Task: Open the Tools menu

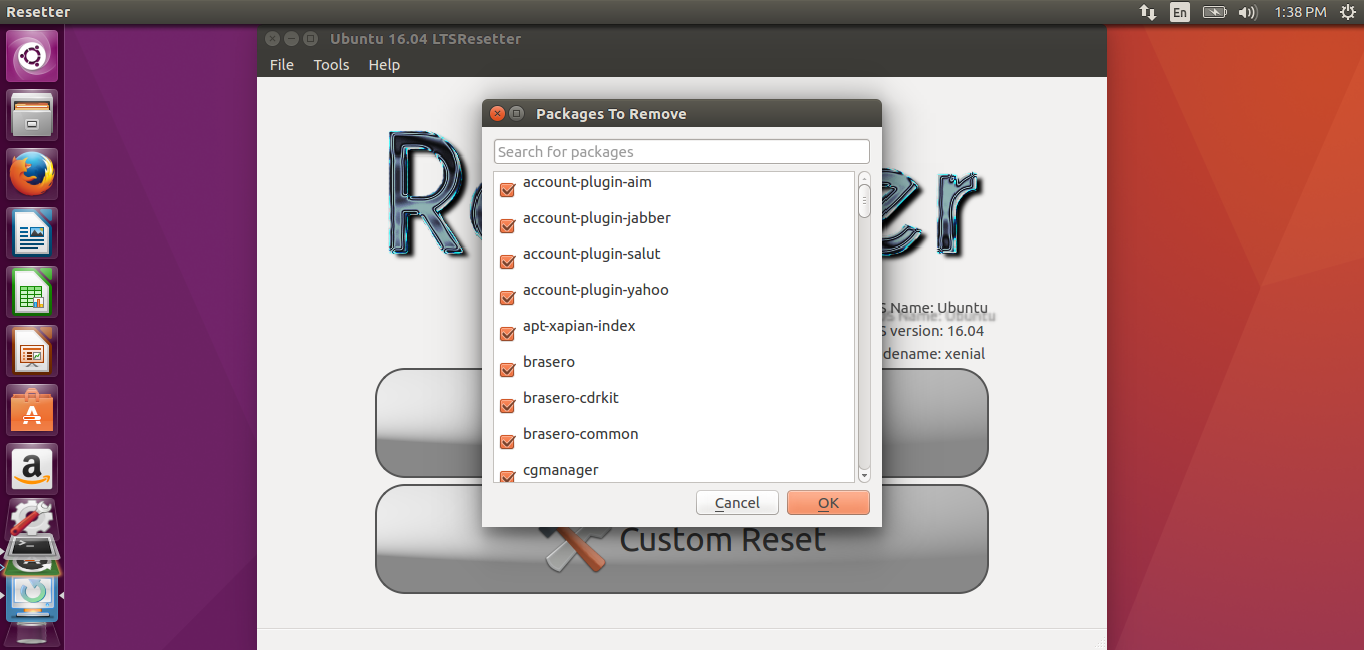Action: click(x=331, y=65)
